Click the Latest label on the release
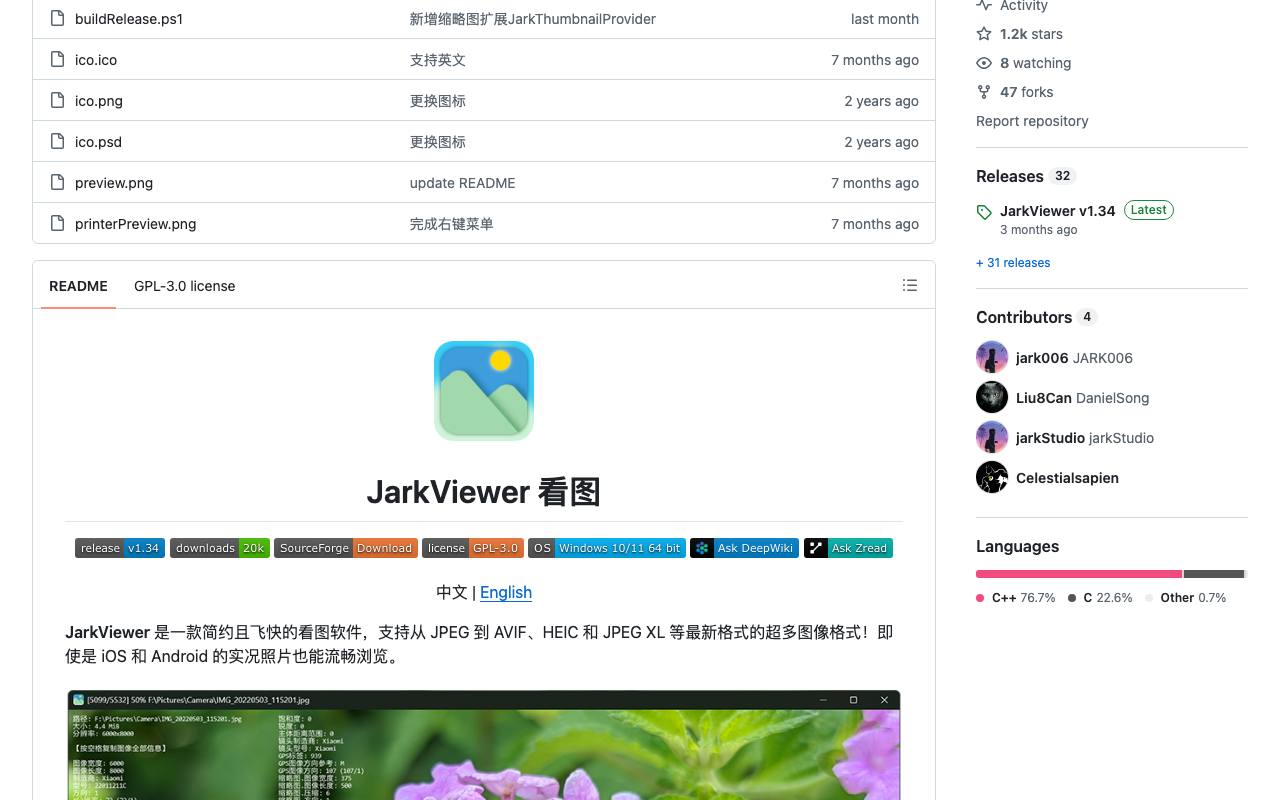 pyautogui.click(x=1148, y=210)
